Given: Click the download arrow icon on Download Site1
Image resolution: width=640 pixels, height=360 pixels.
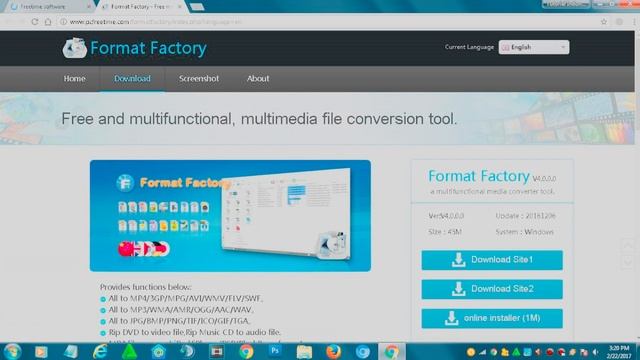Looking at the screenshot, I should tap(458, 260).
